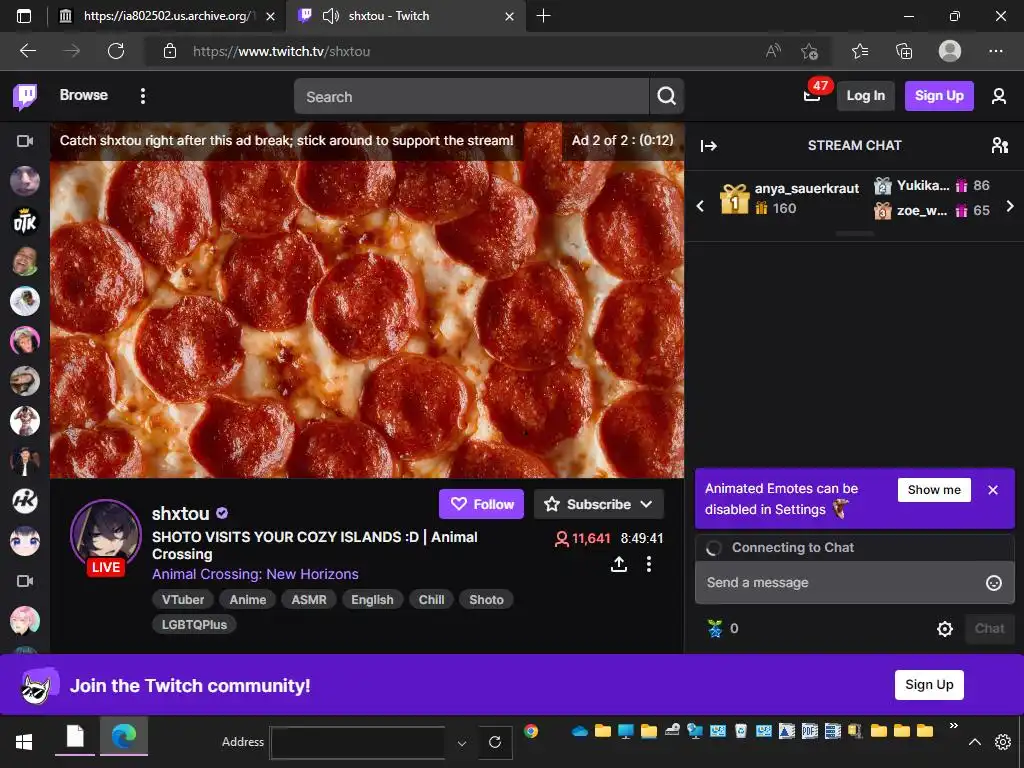
Task: Open browser collections
Action: 904,51
